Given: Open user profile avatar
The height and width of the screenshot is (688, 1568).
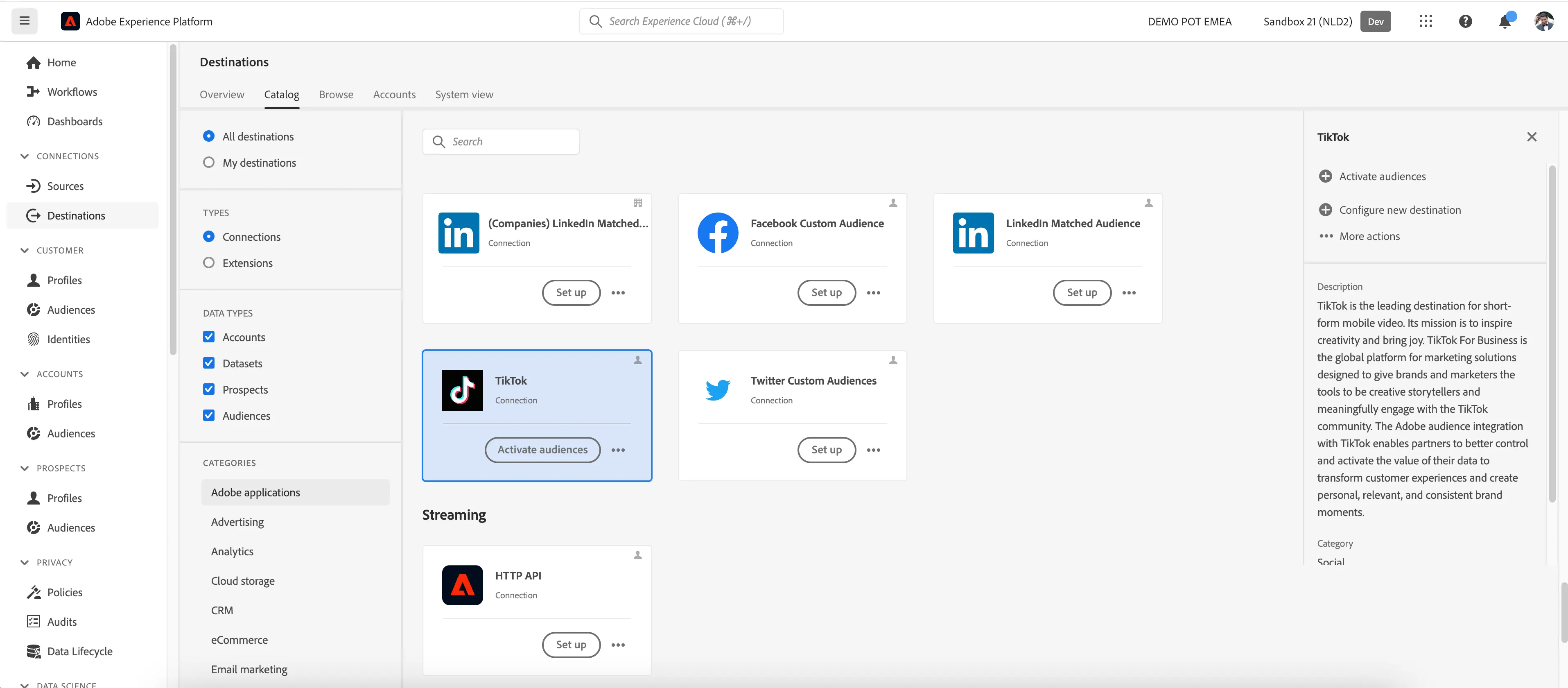Looking at the screenshot, I should pyautogui.click(x=1544, y=21).
